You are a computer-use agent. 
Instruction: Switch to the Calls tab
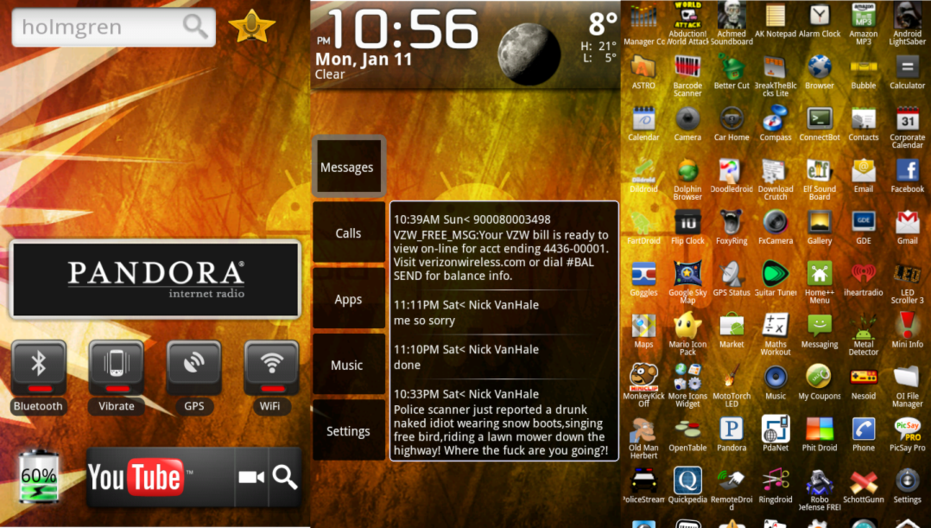(x=348, y=233)
